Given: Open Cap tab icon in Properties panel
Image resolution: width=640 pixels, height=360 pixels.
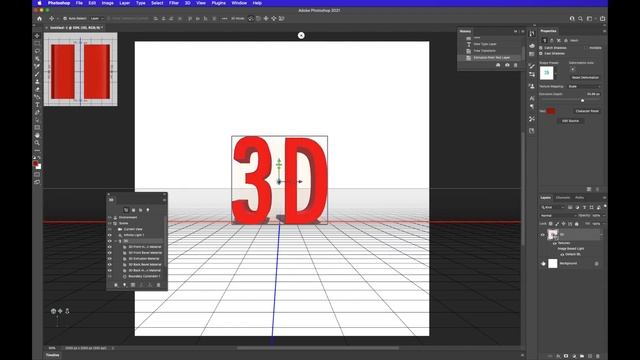Looking at the screenshot, I should (559, 40).
